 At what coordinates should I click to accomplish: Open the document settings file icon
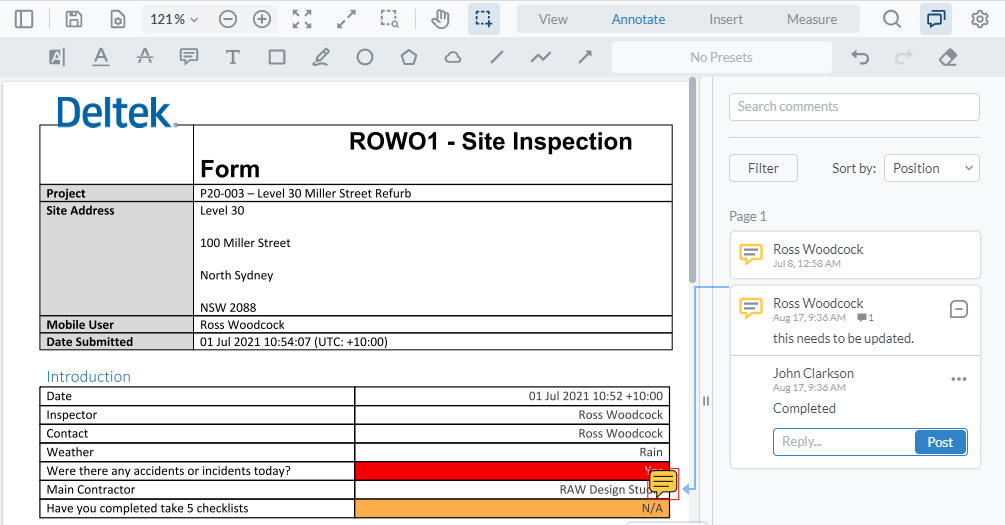coord(118,19)
